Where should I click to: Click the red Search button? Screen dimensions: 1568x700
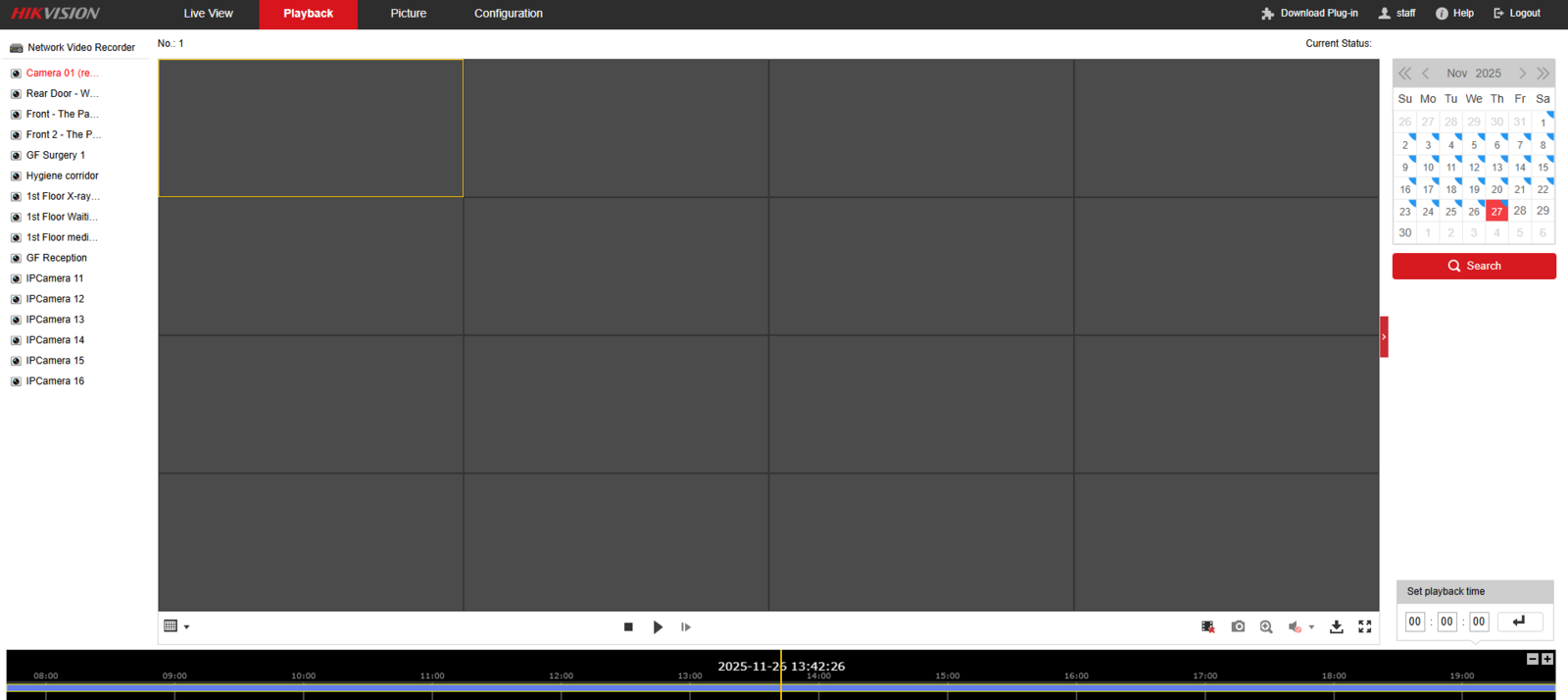pyautogui.click(x=1473, y=266)
